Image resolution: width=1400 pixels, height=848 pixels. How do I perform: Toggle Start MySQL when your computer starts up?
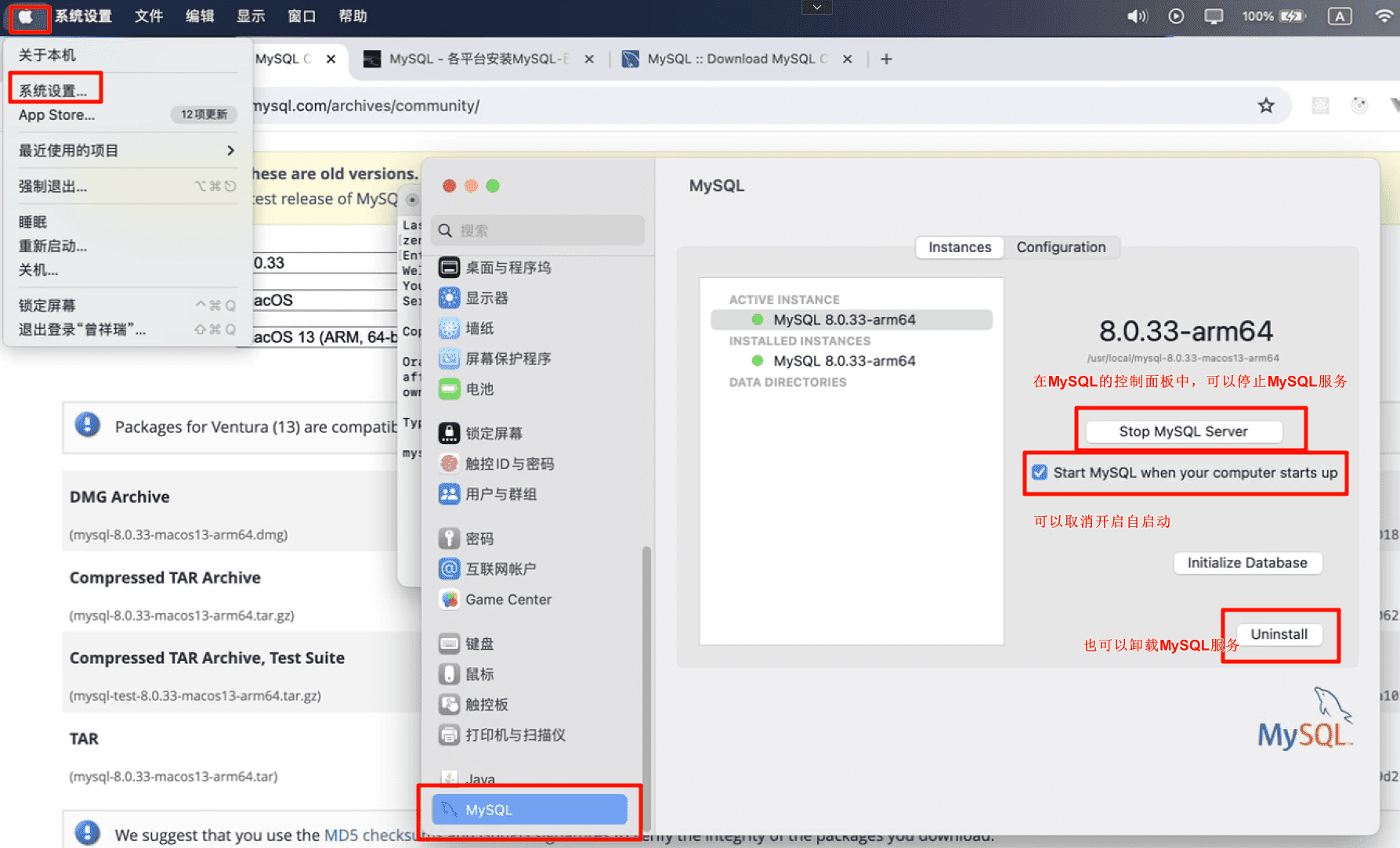tap(1040, 473)
